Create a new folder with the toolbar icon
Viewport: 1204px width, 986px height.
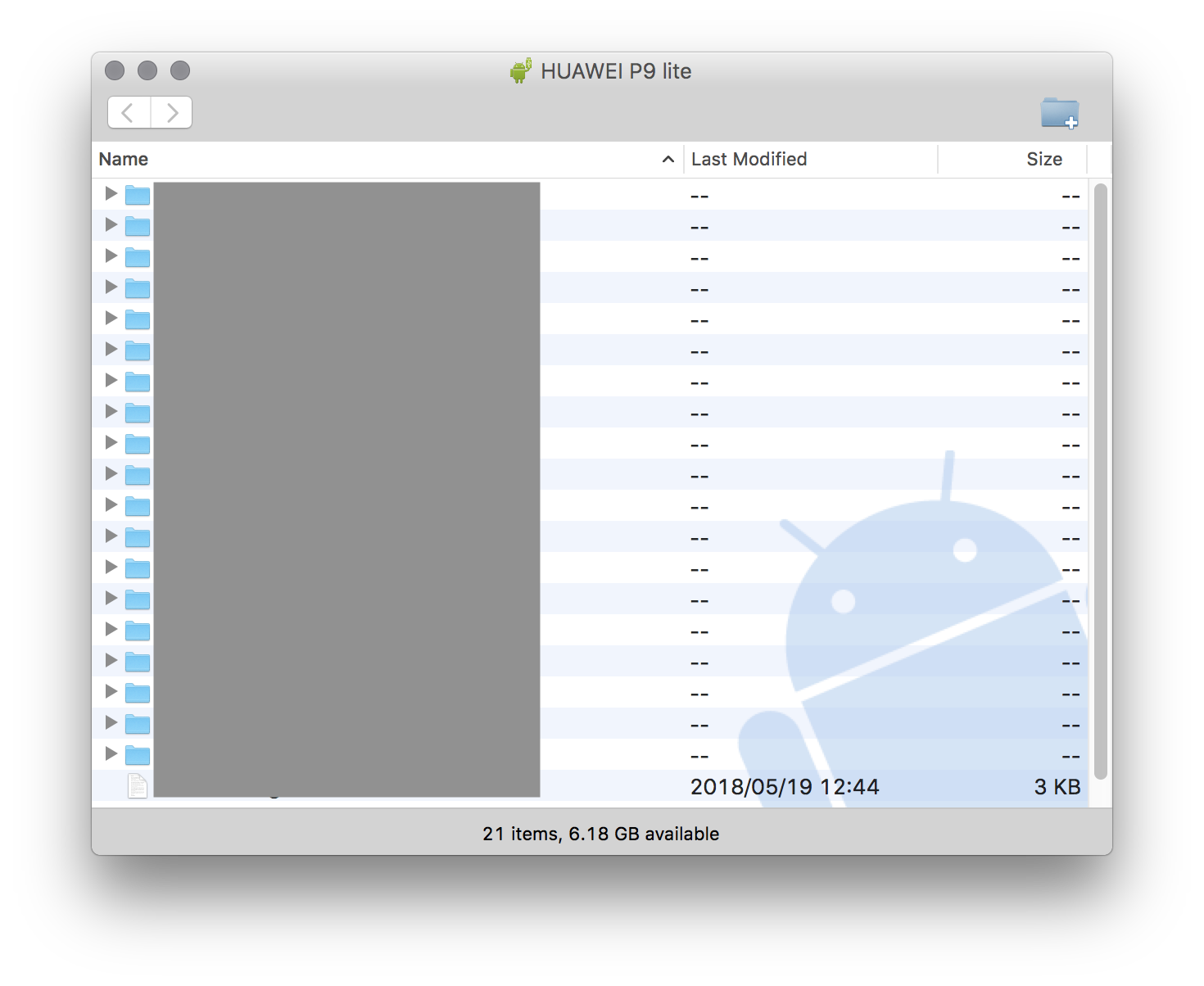click(x=1060, y=113)
